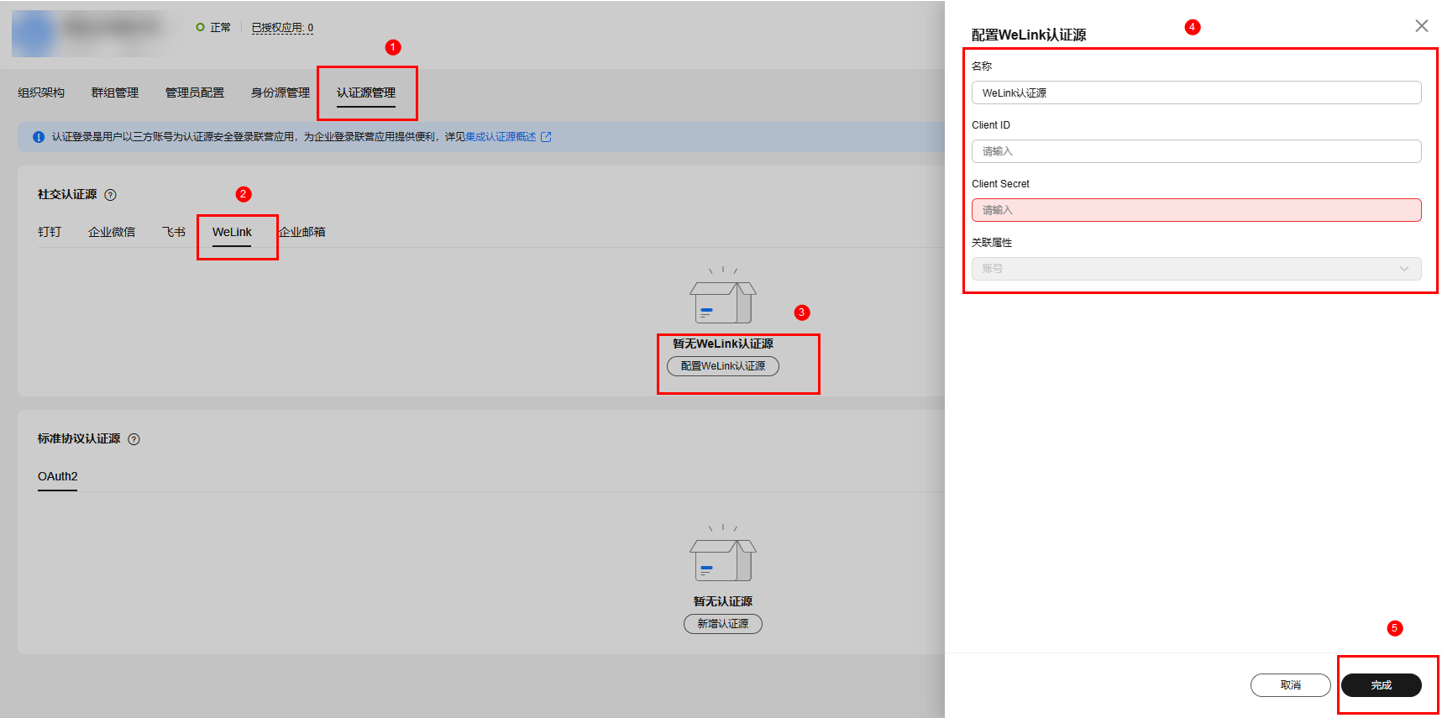This screenshot has height=726, width=1449.
Task: Click help icon next to 社交认证源
Action: [x=110, y=195]
